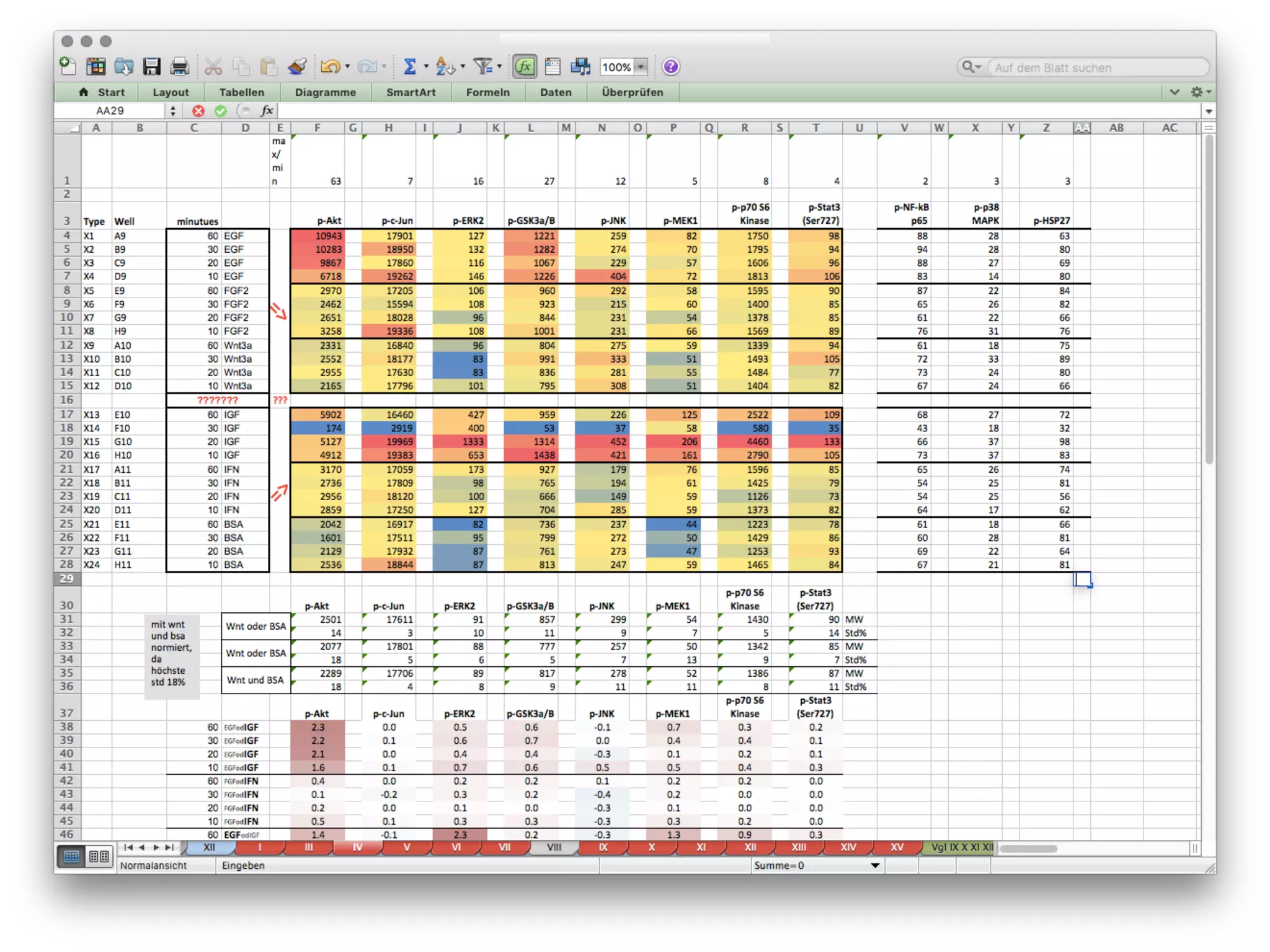Expand the formula bar arrow at right

point(1208,111)
